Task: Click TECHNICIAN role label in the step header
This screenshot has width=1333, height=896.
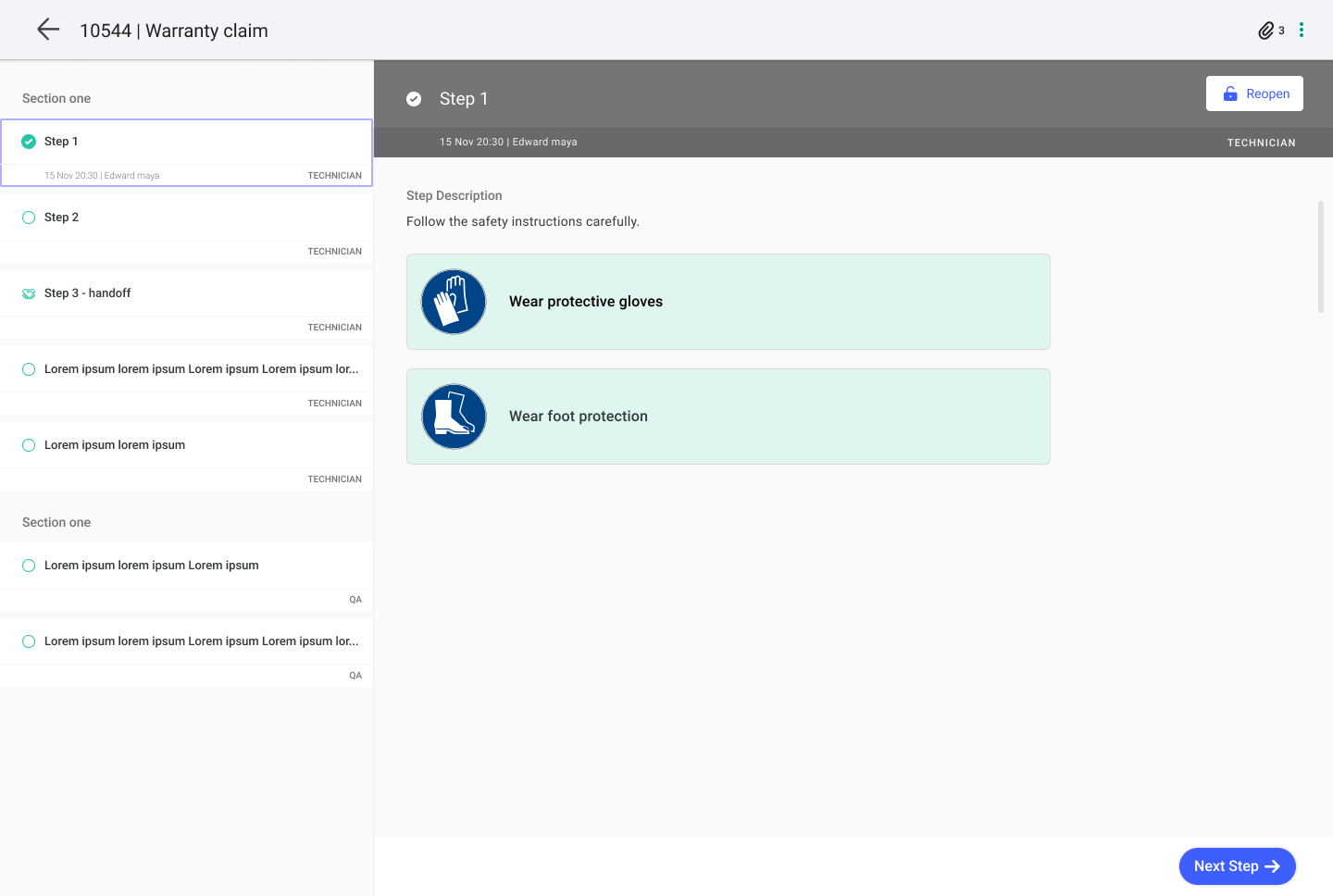Action: [1262, 143]
